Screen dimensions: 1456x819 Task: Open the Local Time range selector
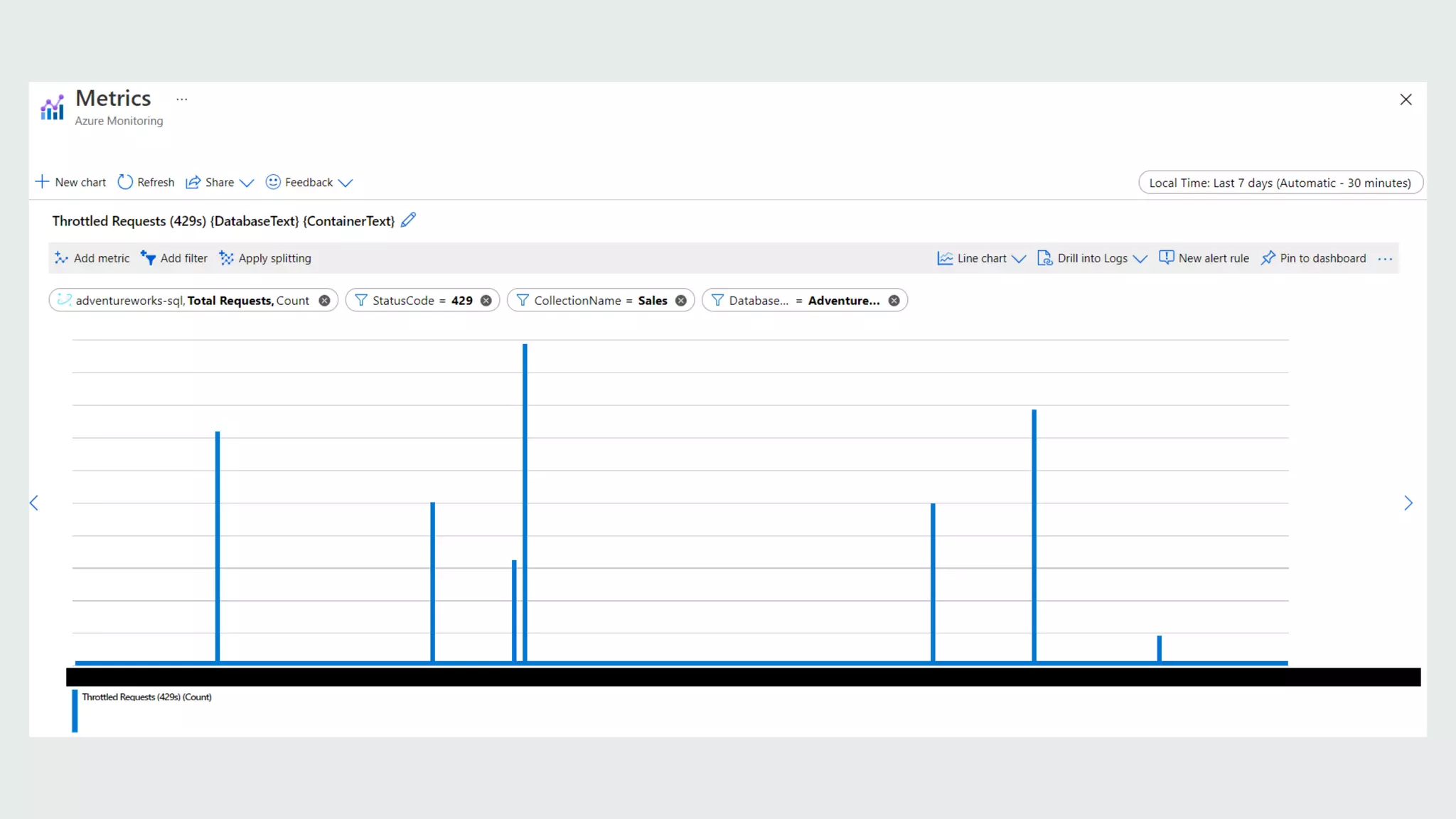coord(1280,183)
